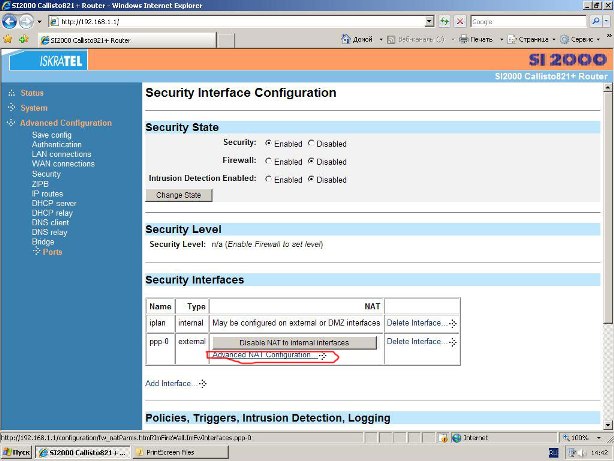Viewport: 614px width, 461px height.
Task: Expand the toolbar overflow chevron
Action: pos(609,36)
